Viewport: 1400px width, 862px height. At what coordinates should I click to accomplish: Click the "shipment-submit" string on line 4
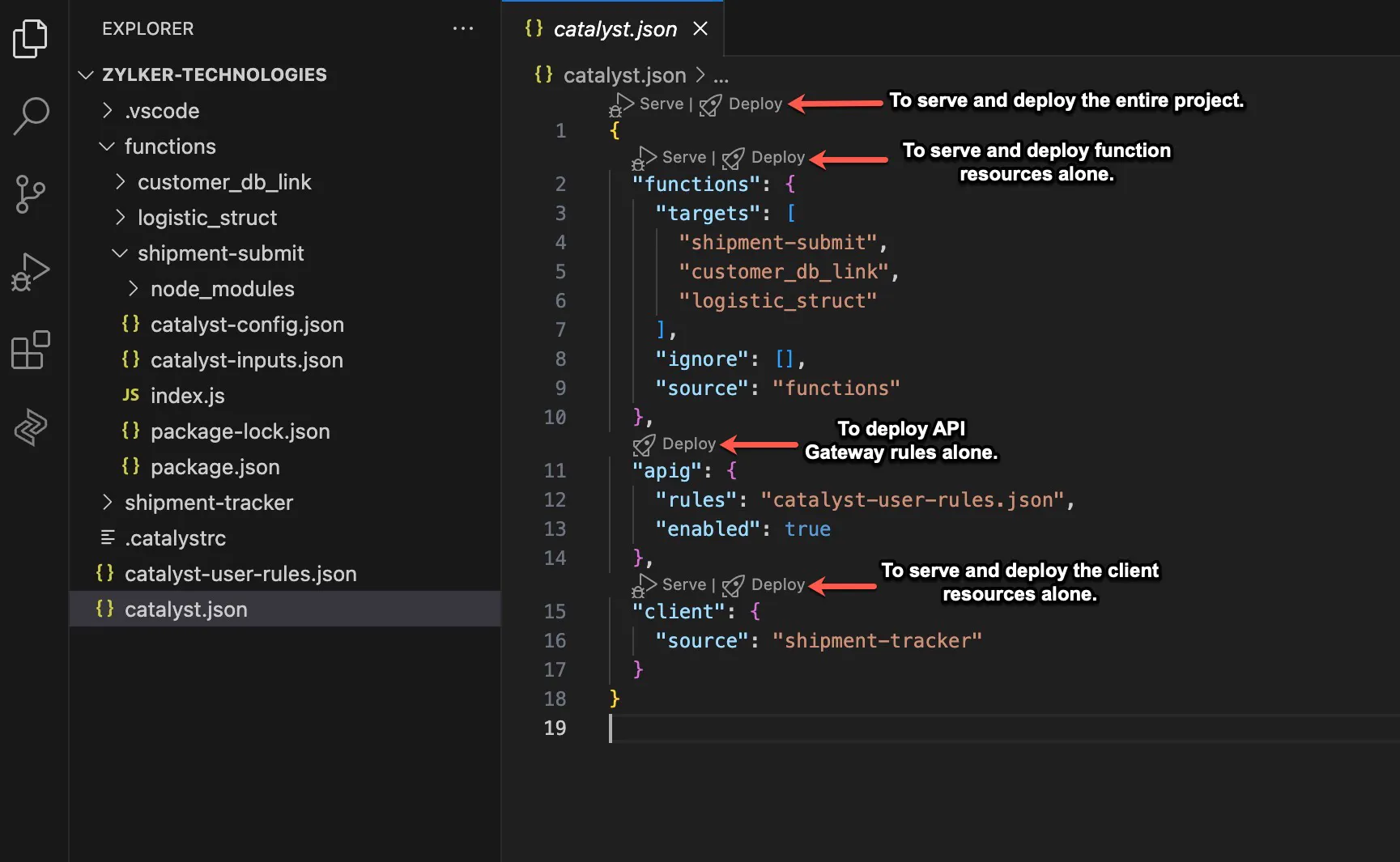[x=777, y=243]
